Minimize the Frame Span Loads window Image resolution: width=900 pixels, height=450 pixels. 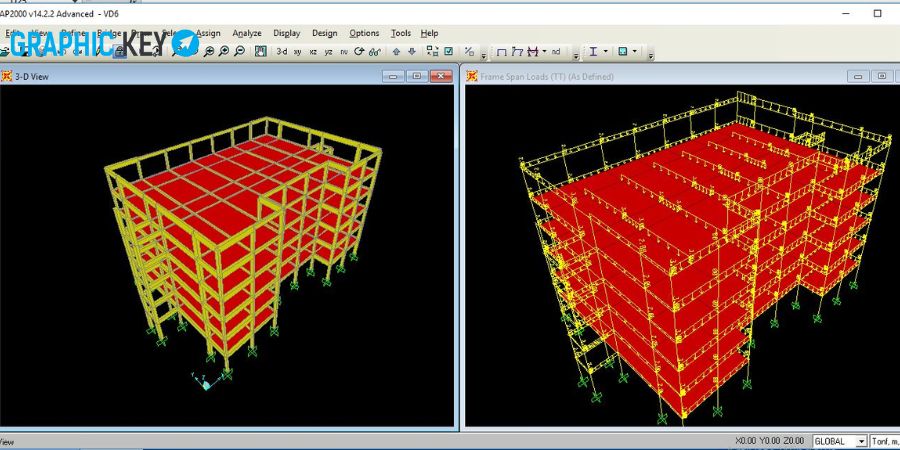click(858, 76)
